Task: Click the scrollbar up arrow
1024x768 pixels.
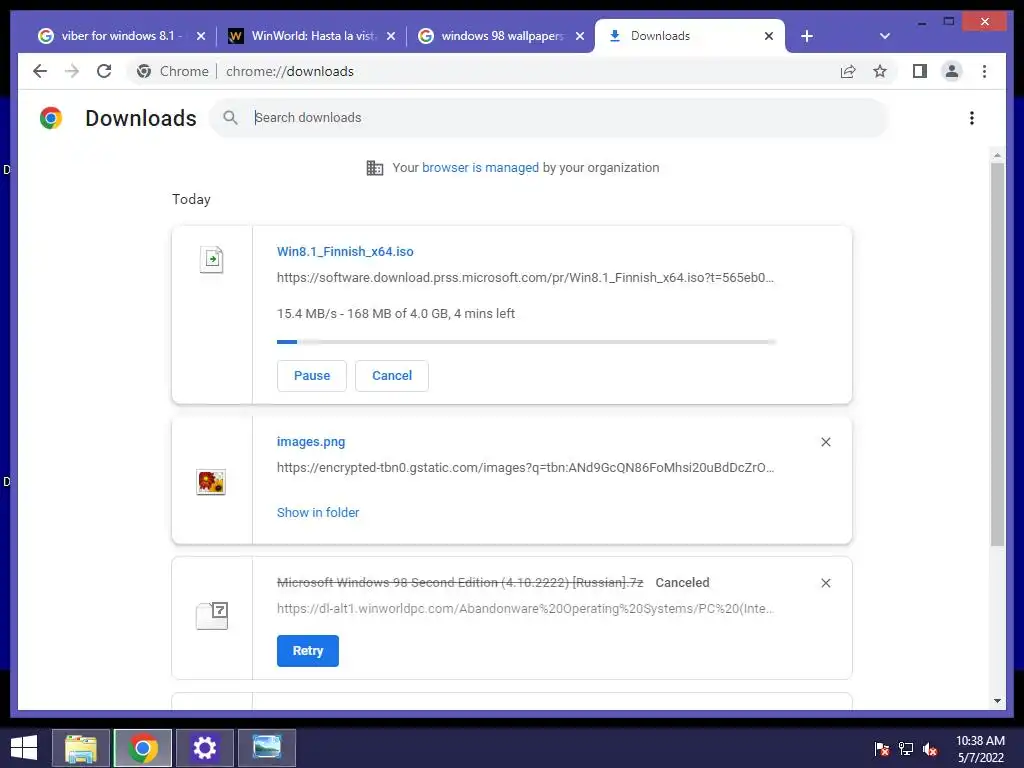Action: pos(997,155)
